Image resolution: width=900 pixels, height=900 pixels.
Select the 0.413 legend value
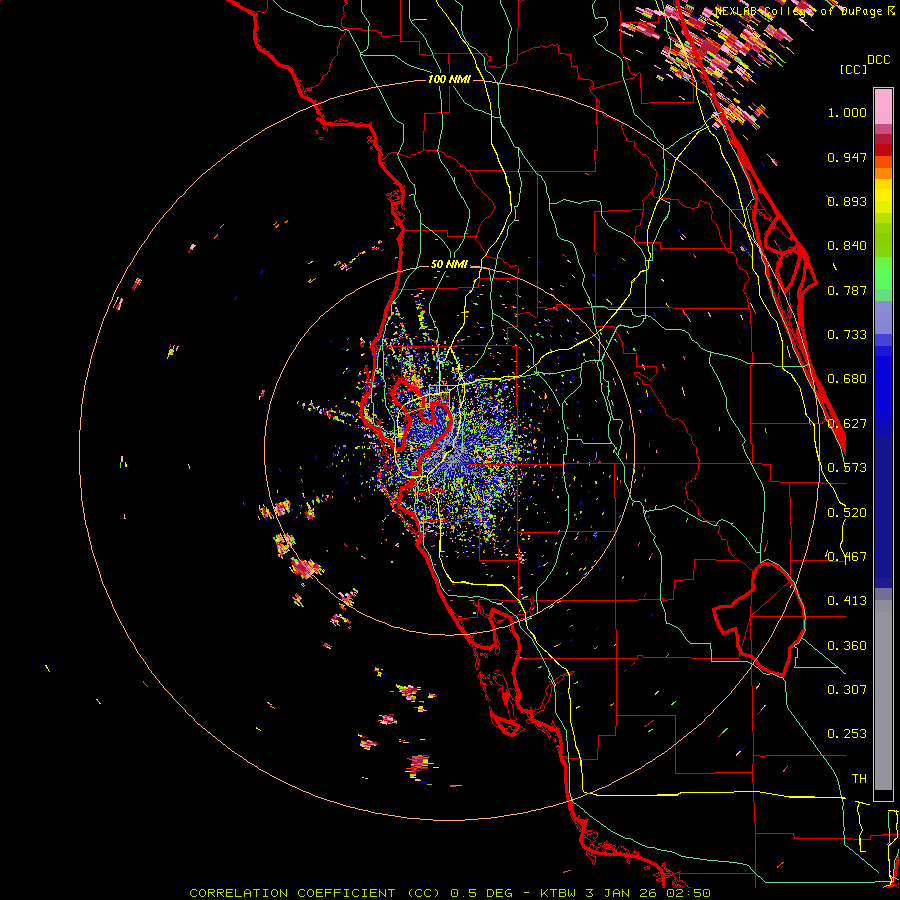847,601
